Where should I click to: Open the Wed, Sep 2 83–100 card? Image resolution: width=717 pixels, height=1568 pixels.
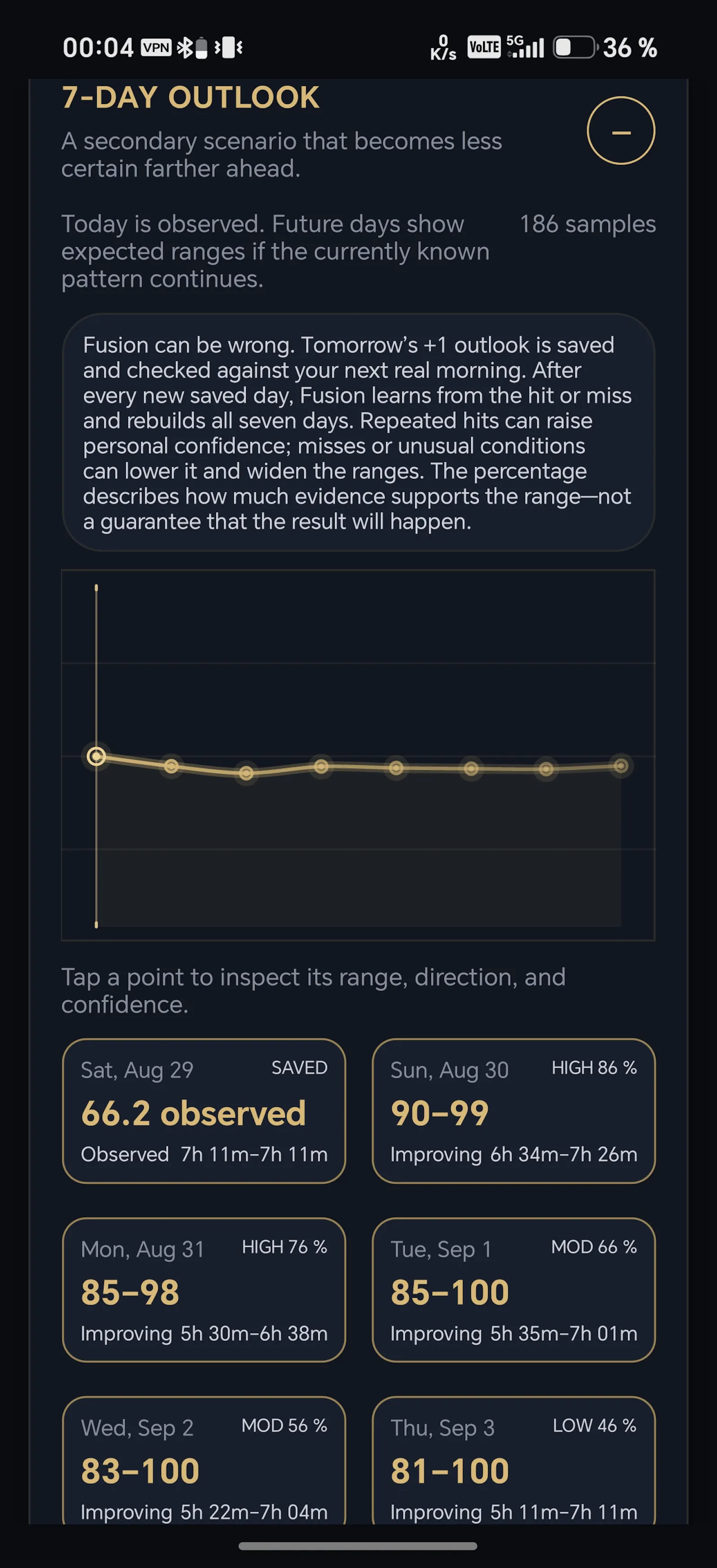[204, 1461]
